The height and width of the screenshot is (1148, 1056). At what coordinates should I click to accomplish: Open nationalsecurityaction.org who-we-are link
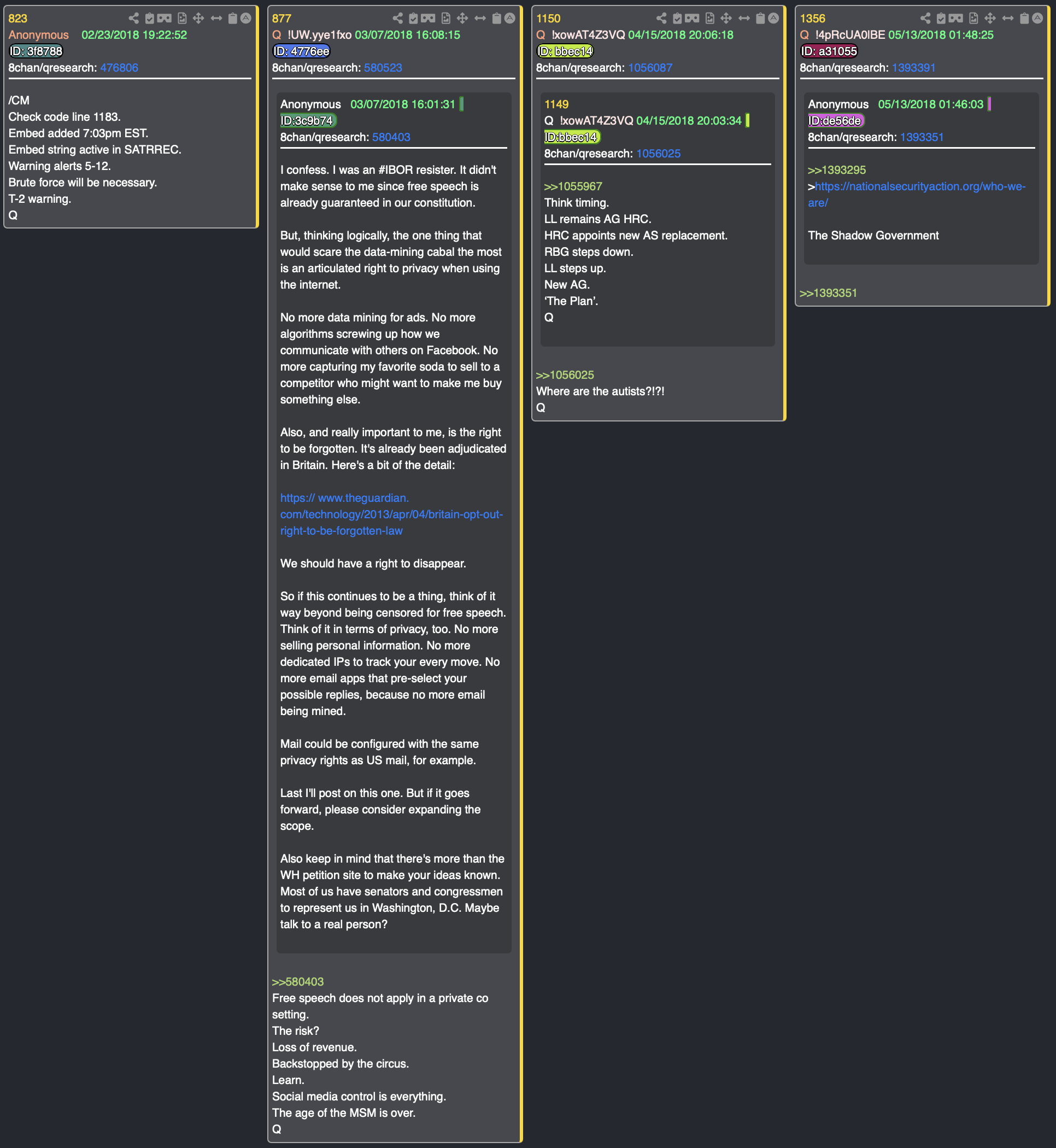917,194
